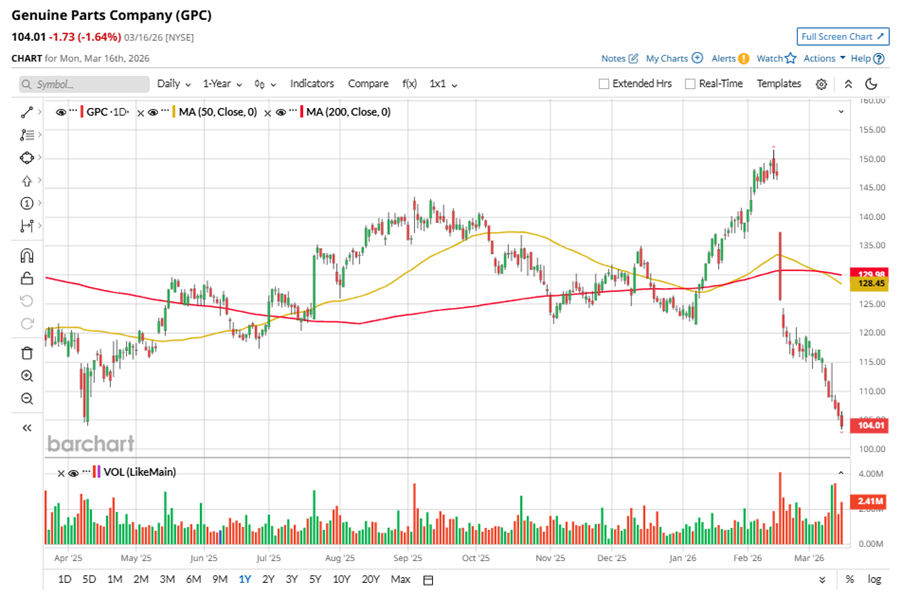Open Compare menu
The image size is (902, 599).
[x=368, y=83]
